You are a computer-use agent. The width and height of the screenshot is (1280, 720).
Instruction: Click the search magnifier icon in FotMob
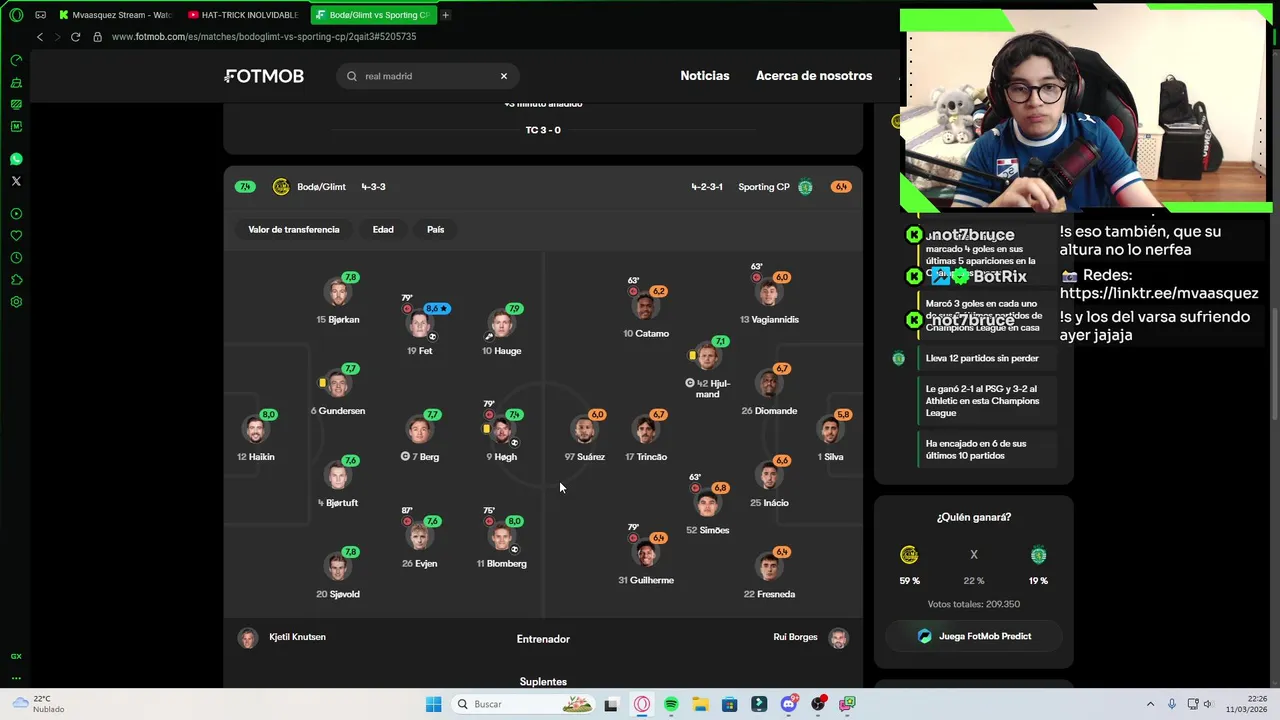352,76
